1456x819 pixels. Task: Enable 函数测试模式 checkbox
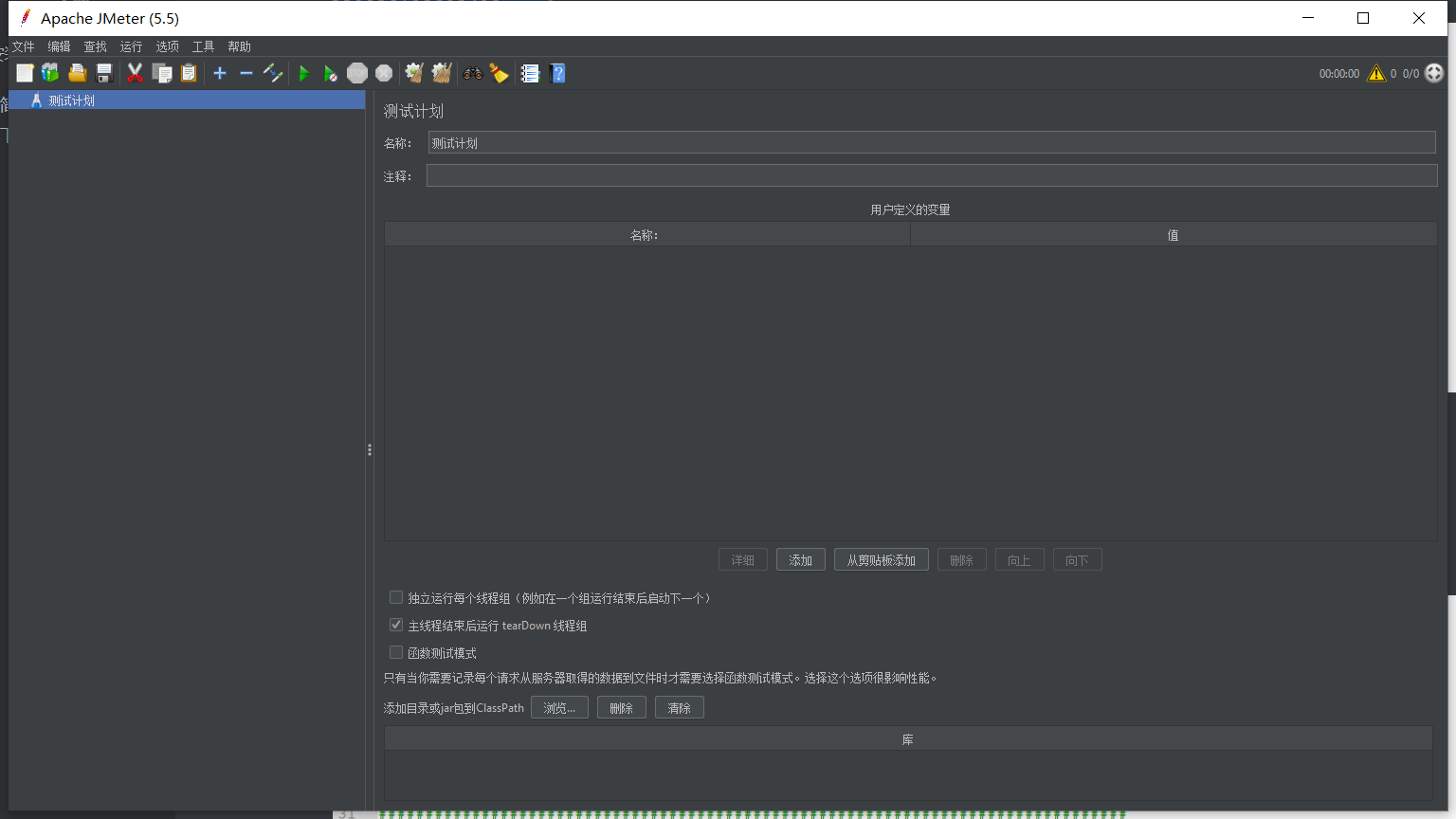(x=396, y=653)
